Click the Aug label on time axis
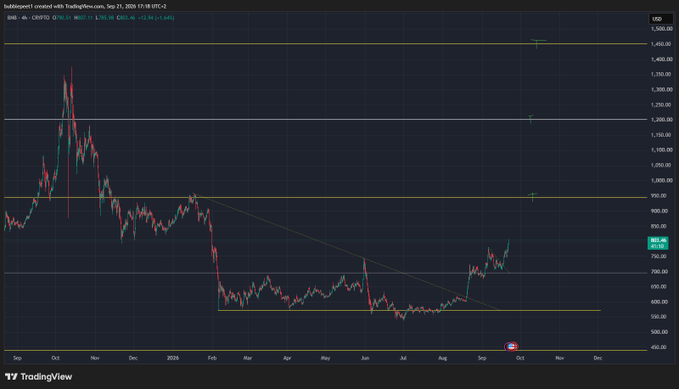 pyautogui.click(x=442, y=358)
